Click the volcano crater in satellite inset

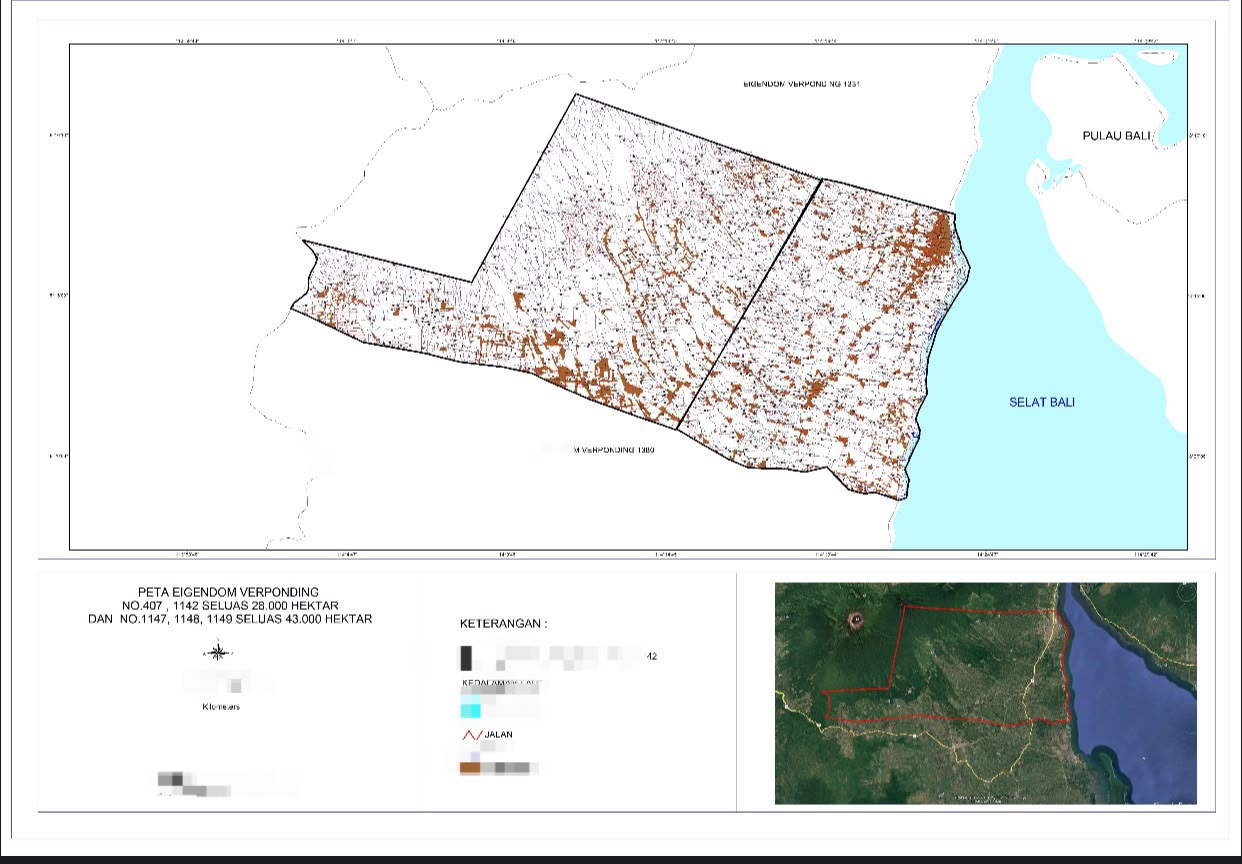pyautogui.click(x=855, y=620)
